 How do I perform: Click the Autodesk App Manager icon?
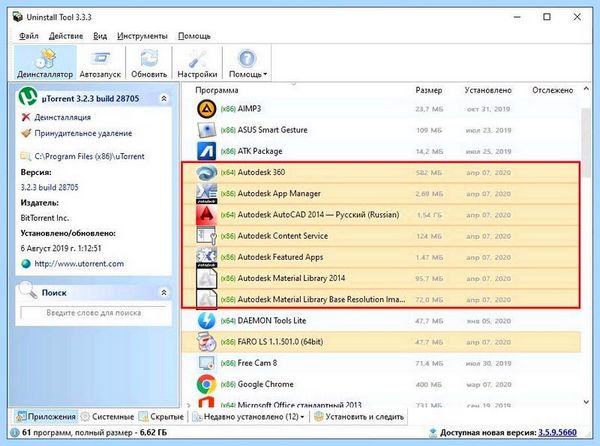pos(207,194)
